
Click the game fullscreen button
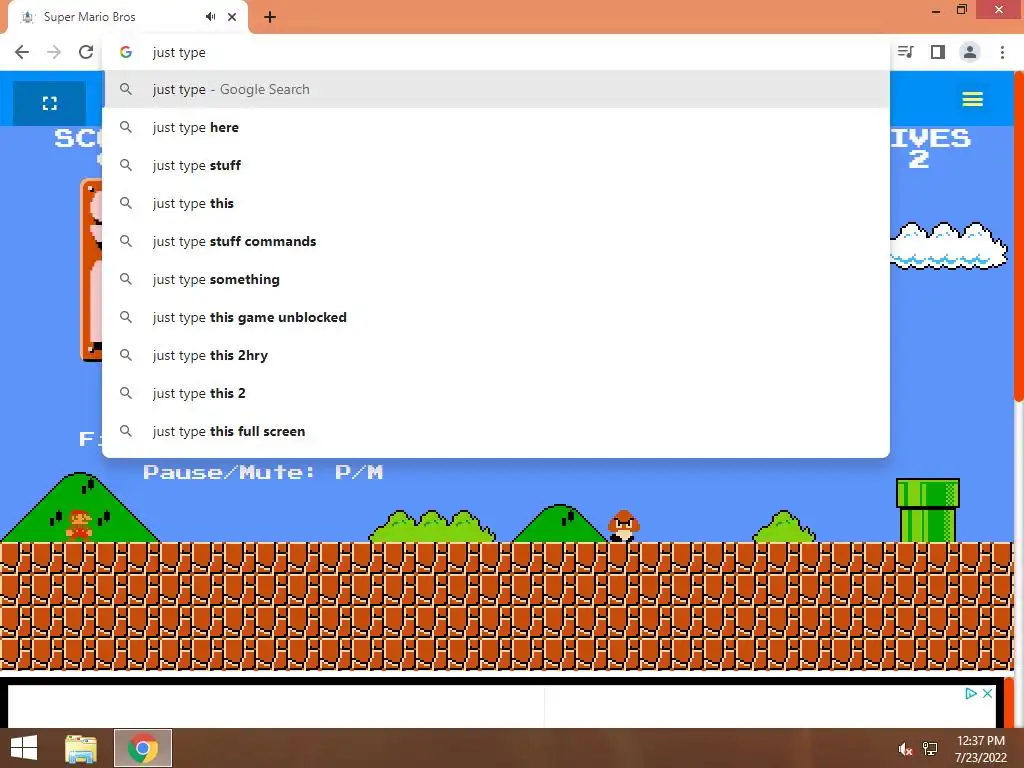pyautogui.click(x=49, y=103)
